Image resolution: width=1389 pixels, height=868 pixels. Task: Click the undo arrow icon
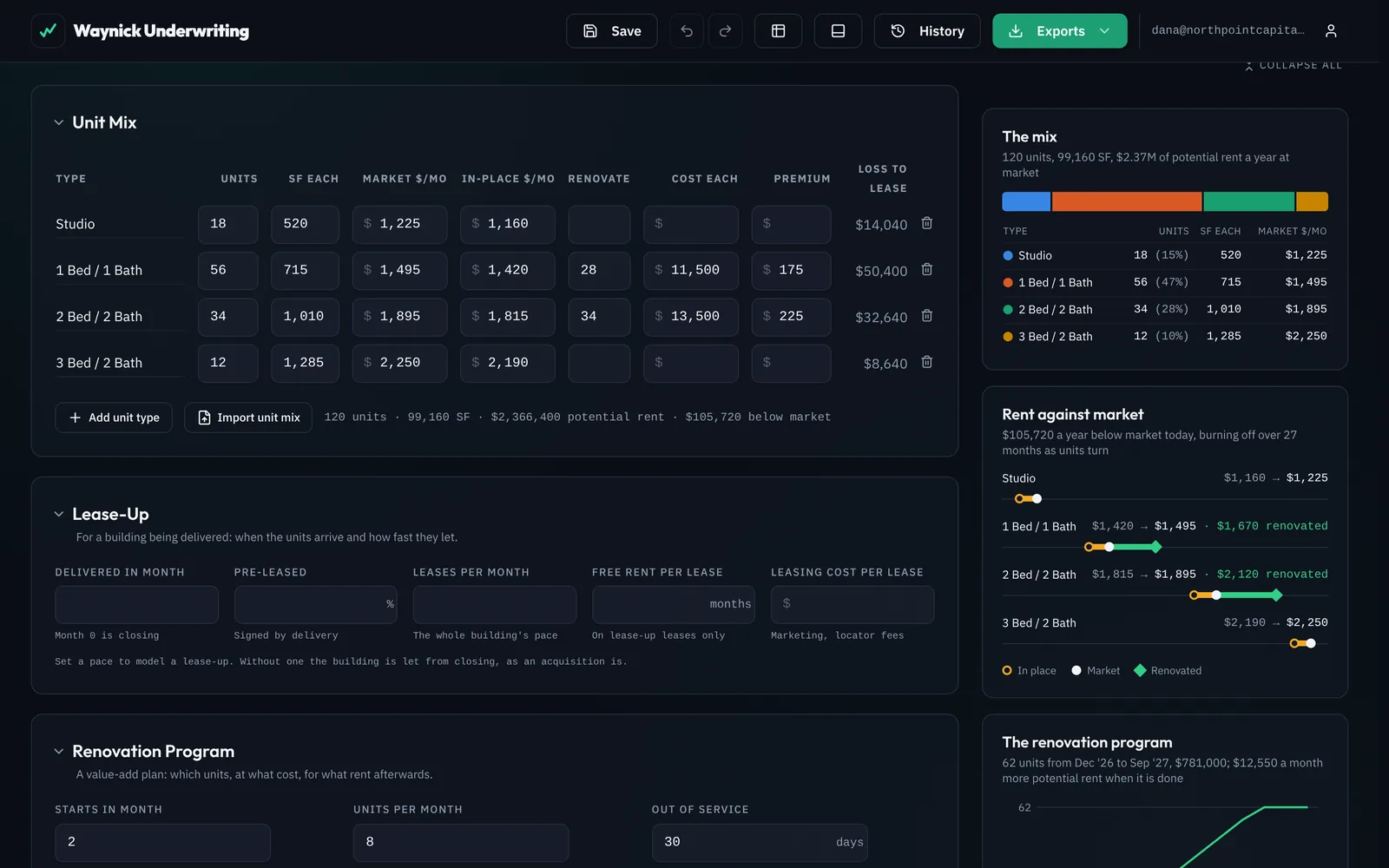[x=687, y=31]
